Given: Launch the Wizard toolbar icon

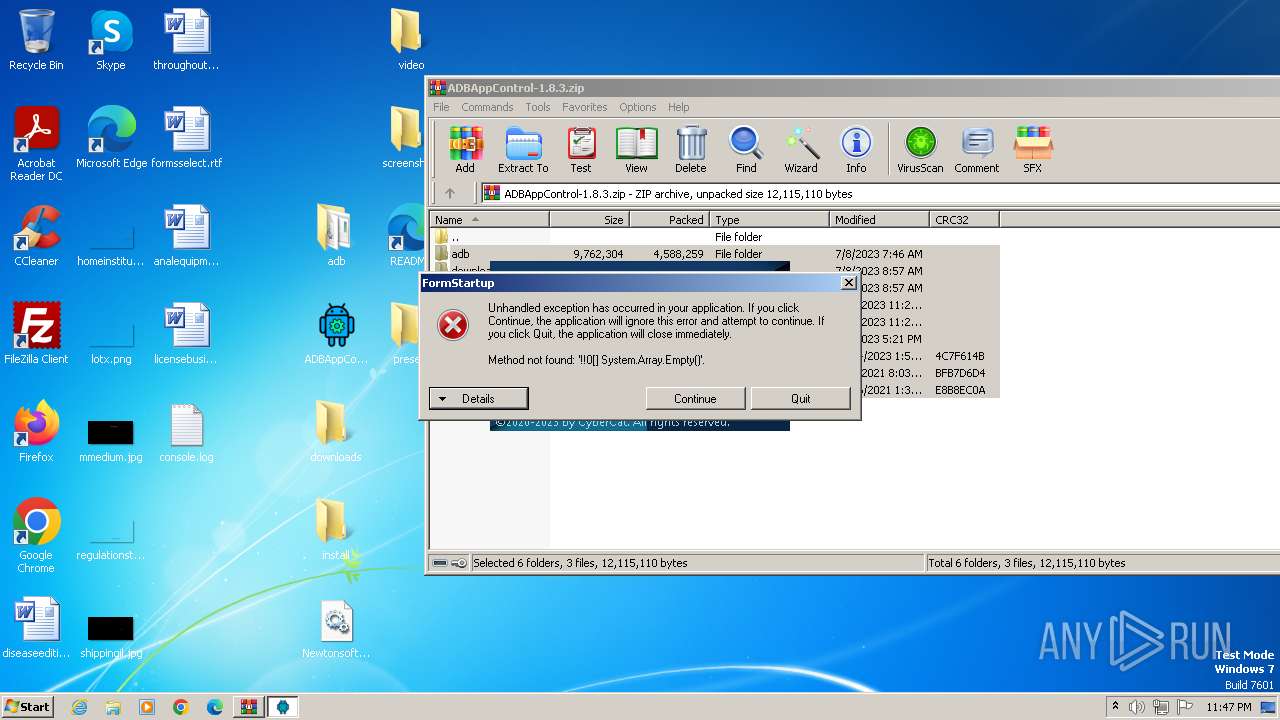Looking at the screenshot, I should click(801, 150).
